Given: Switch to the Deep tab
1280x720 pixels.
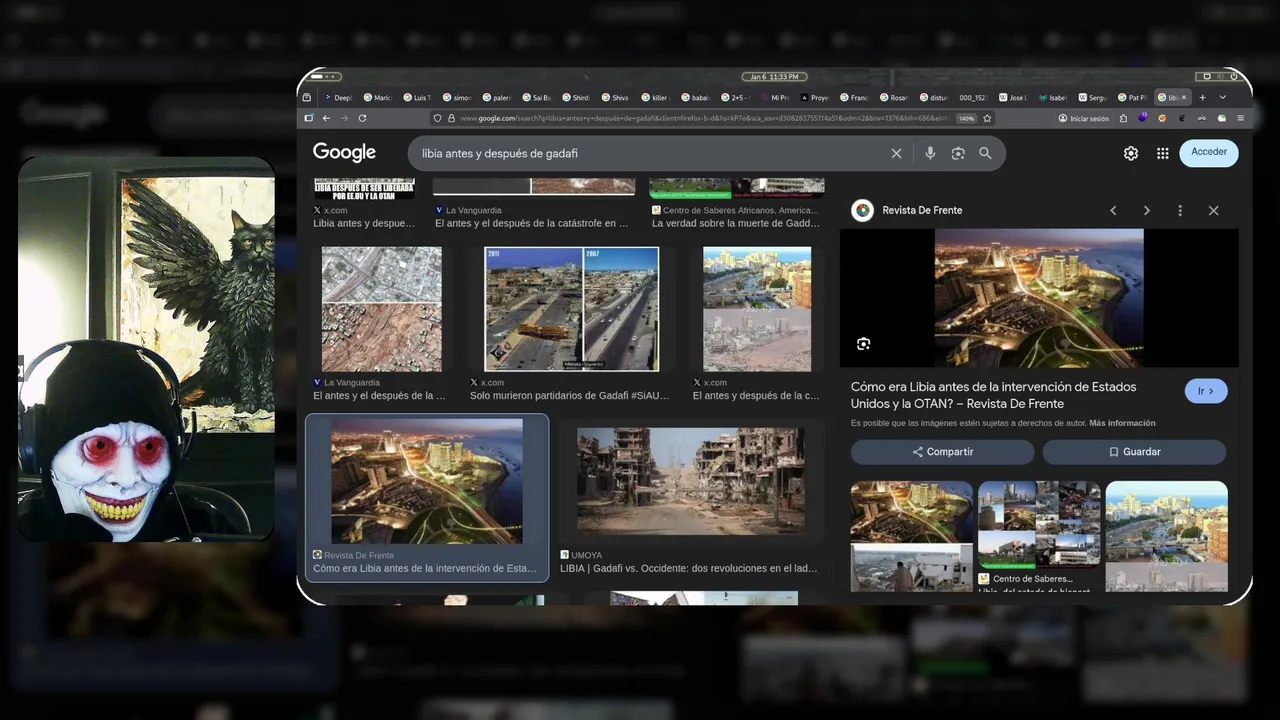Looking at the screenshot, I should pyautogui.click(x=338, y=97).
